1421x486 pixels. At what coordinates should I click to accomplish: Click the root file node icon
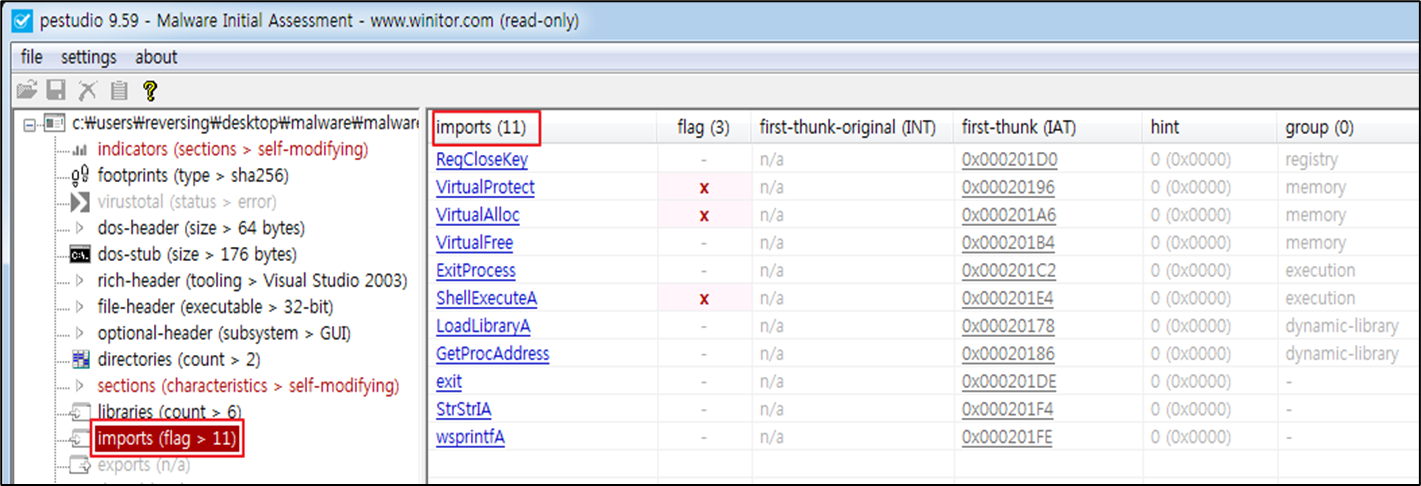[x=54, y=124]
